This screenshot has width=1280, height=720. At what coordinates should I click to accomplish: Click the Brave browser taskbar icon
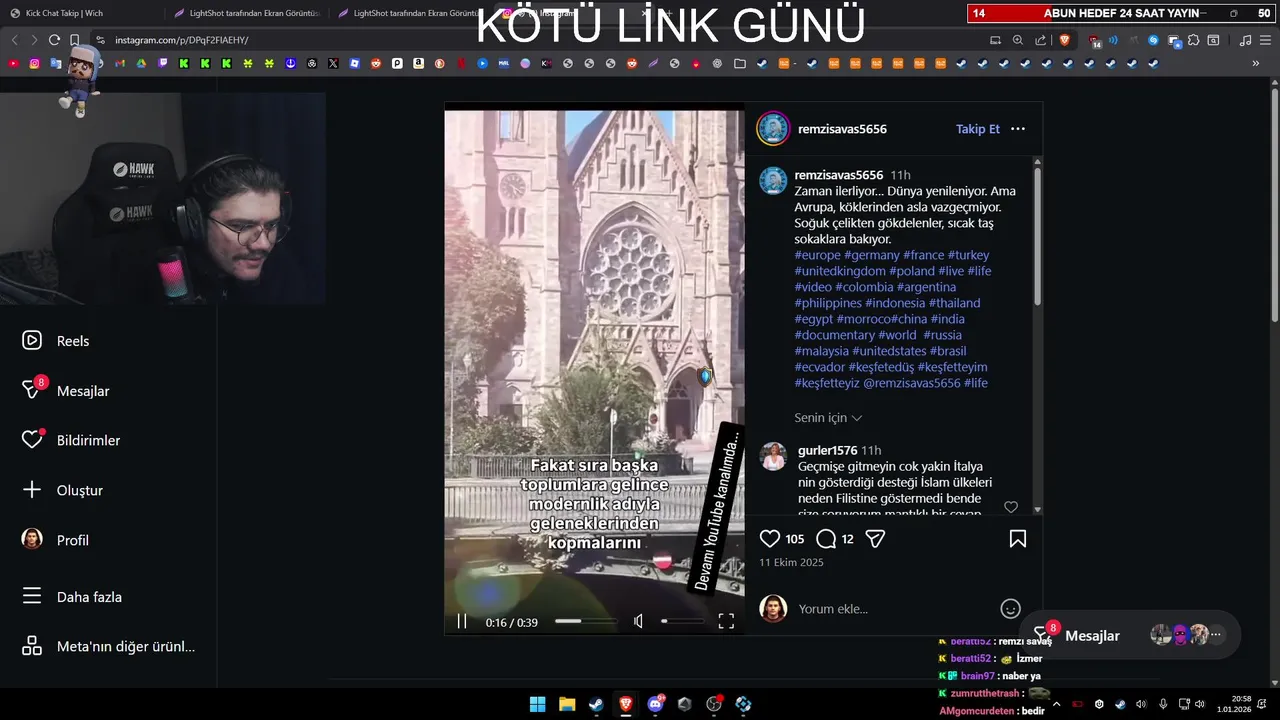click(x=626, y=704)
